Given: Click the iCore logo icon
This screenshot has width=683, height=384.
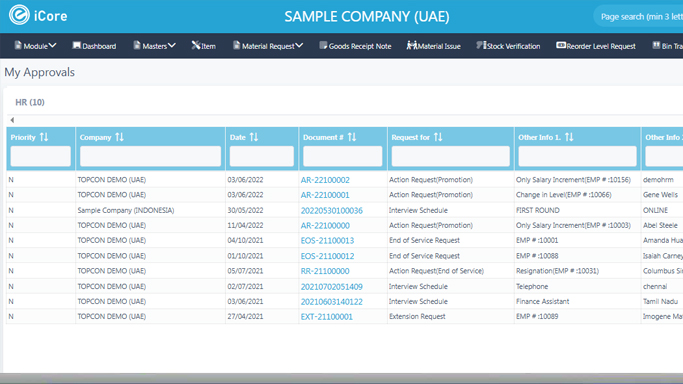Looking at the screenshot, I should tap(19, 15).
